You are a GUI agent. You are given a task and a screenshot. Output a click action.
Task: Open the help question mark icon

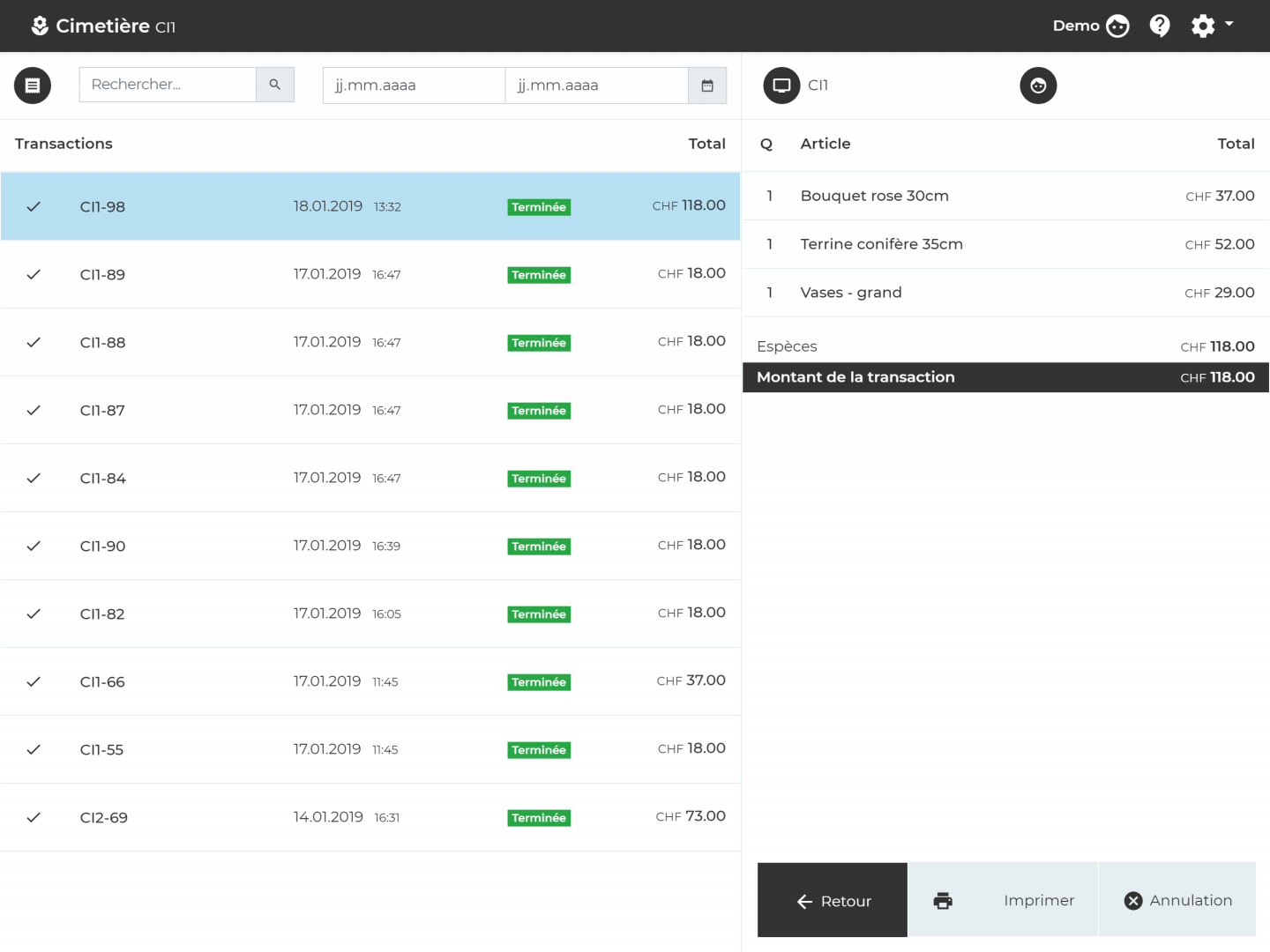(1160, 26)
